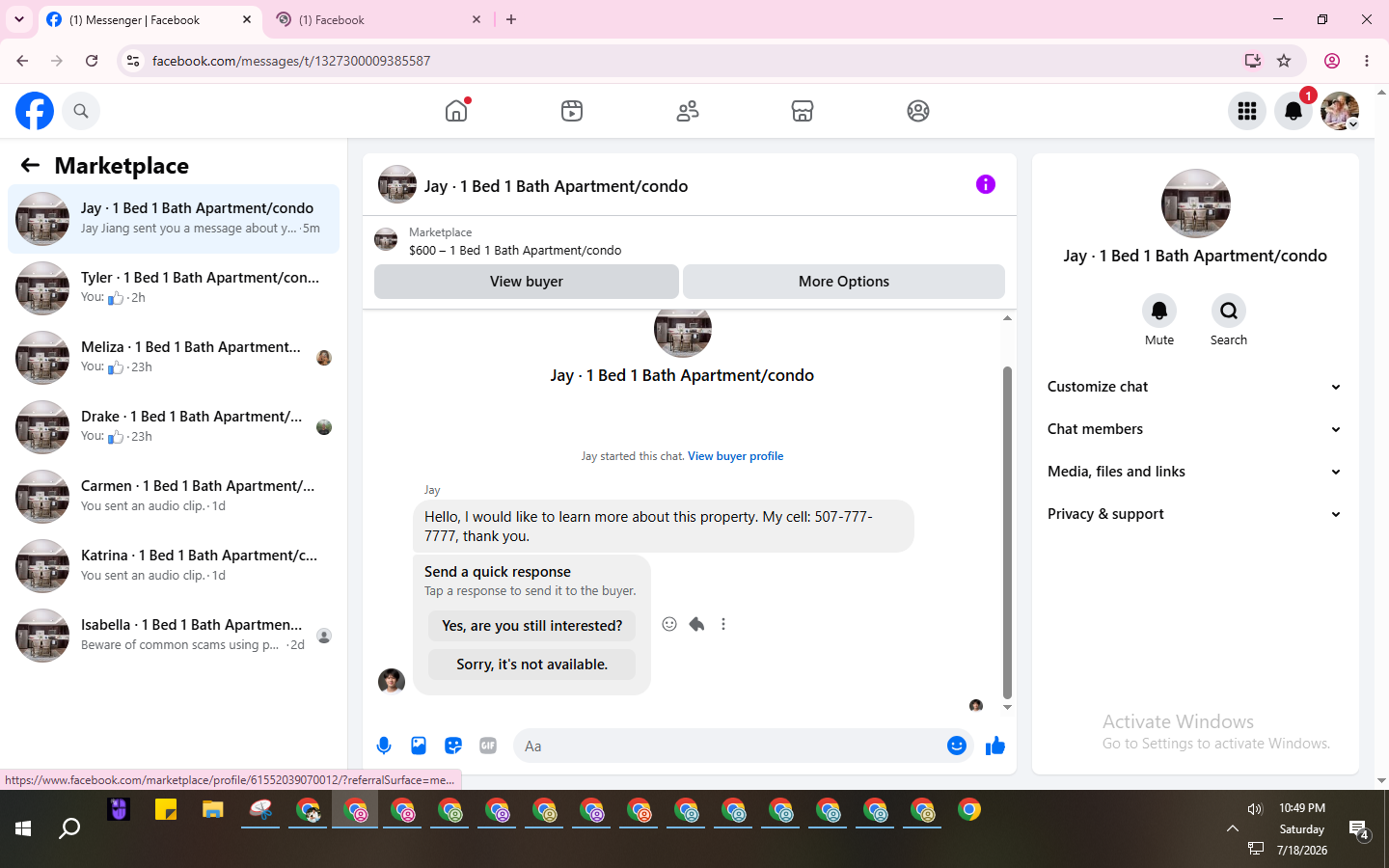This screenshot has width=1389, height=868.
Task: Reload the page
Action: point(92,61)
